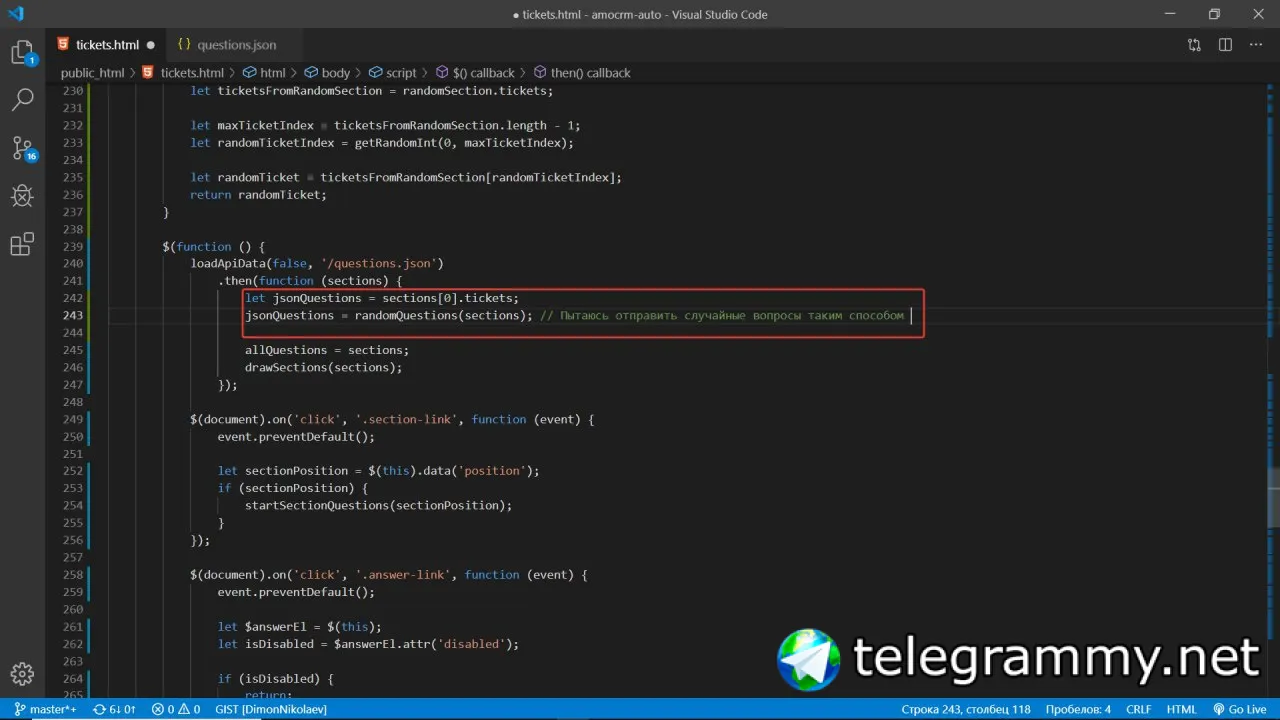
Task: Open the Manage gear menu
Action: point(22,673)
